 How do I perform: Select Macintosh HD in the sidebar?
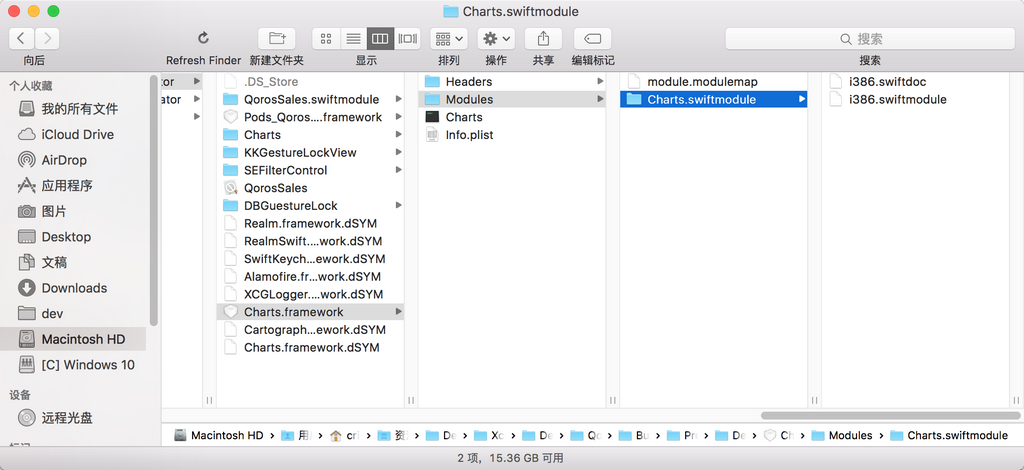(73, 339)
